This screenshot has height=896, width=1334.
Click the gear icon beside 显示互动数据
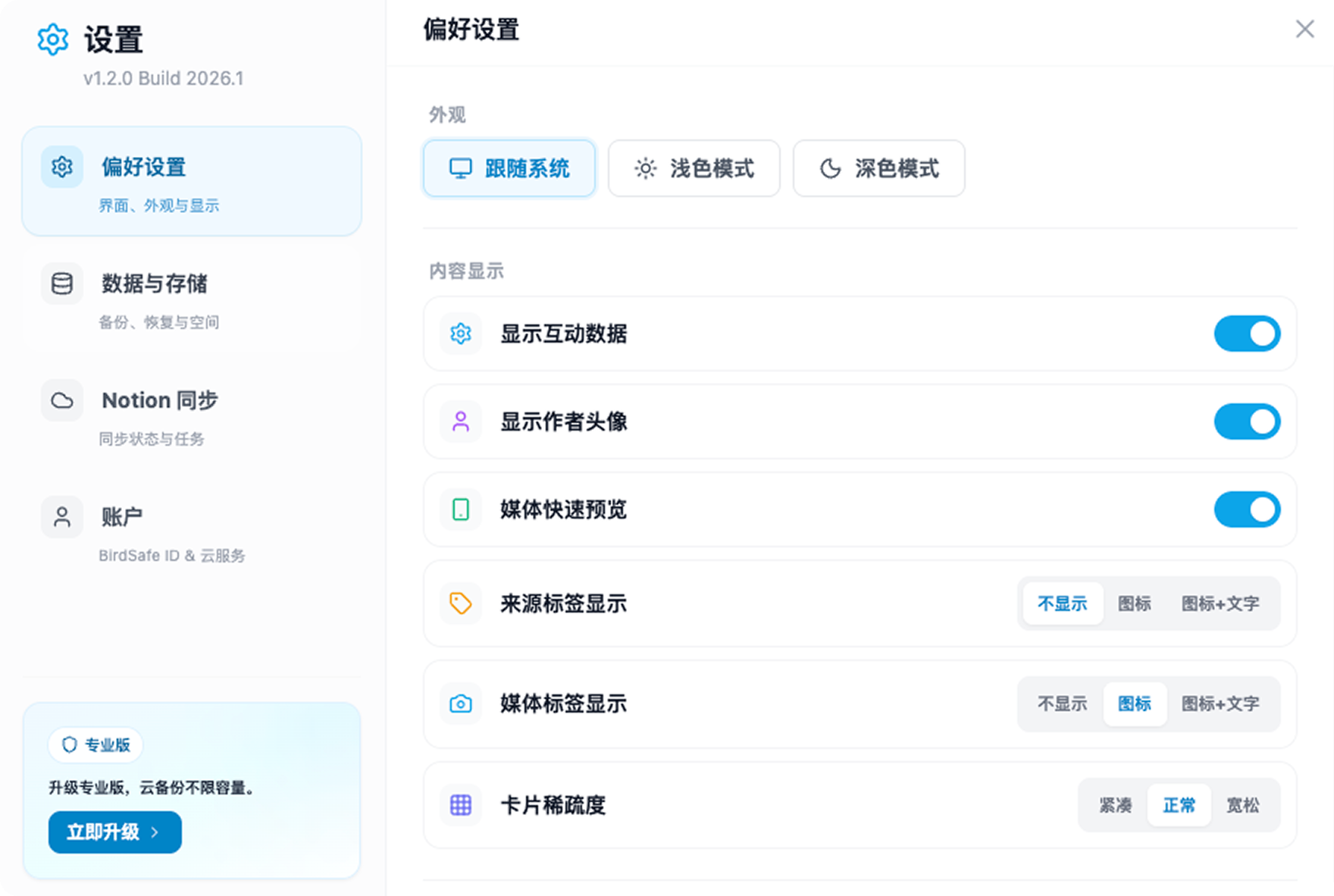click(x=461, y=334)
